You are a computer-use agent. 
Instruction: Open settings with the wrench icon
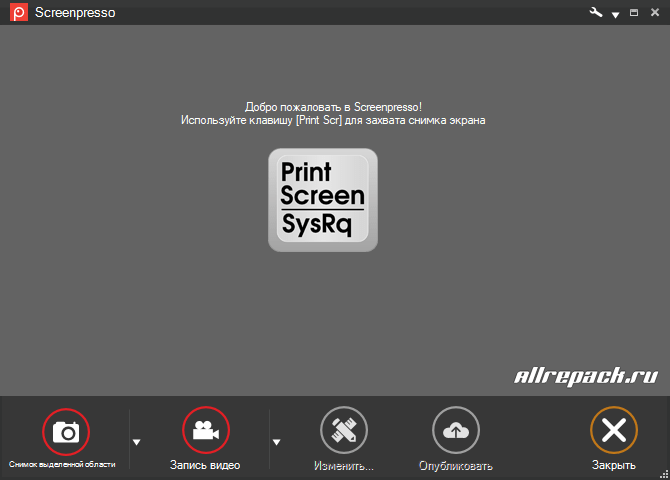[x=596, y=12]
